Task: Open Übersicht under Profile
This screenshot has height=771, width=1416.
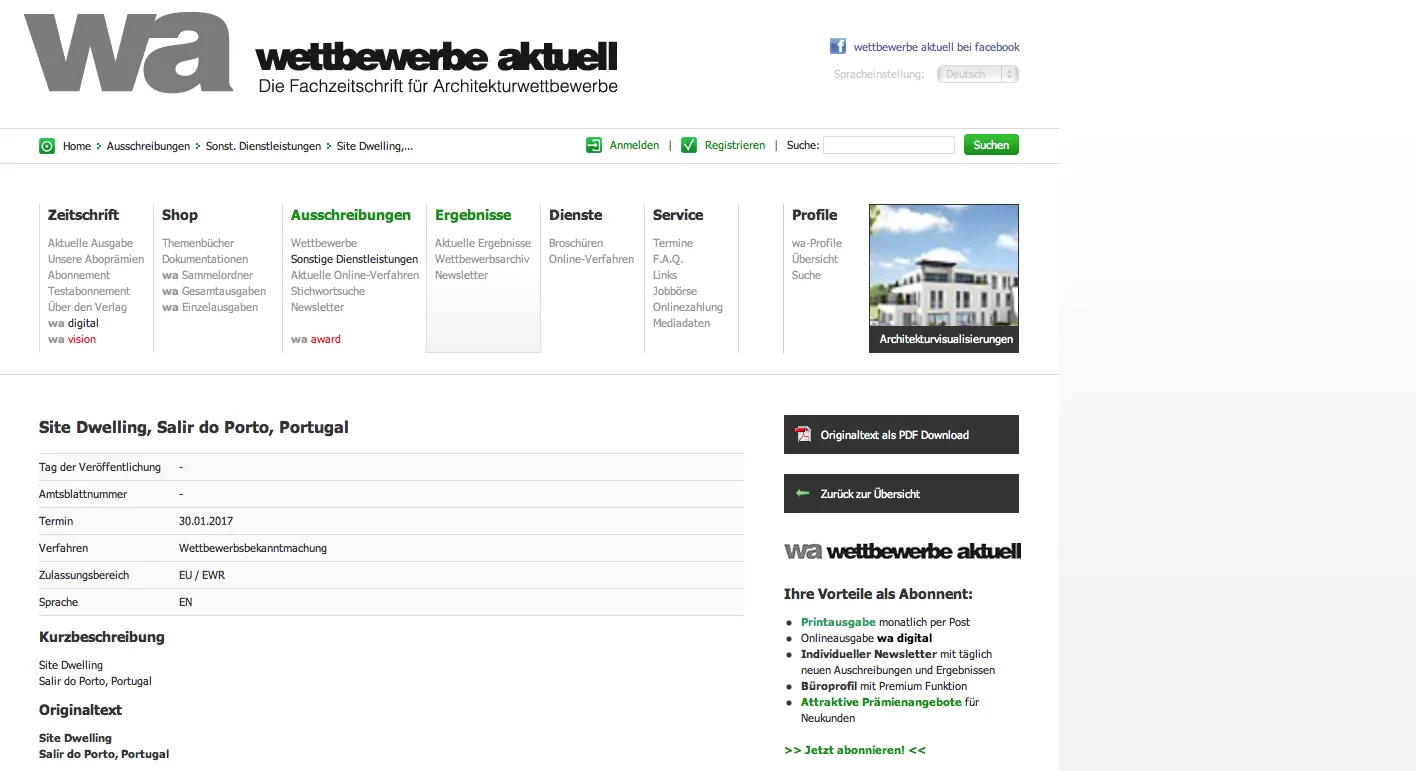Action: [815, 259]
